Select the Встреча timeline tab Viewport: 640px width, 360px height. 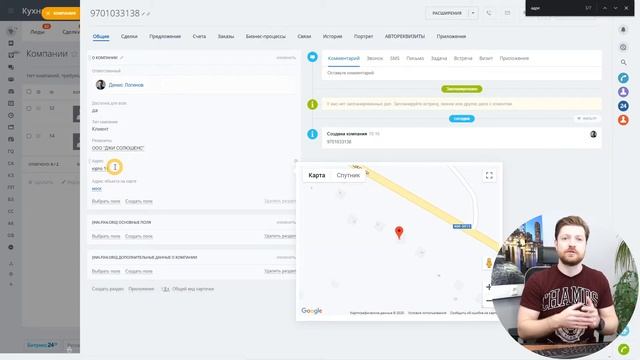pos(463,58)
